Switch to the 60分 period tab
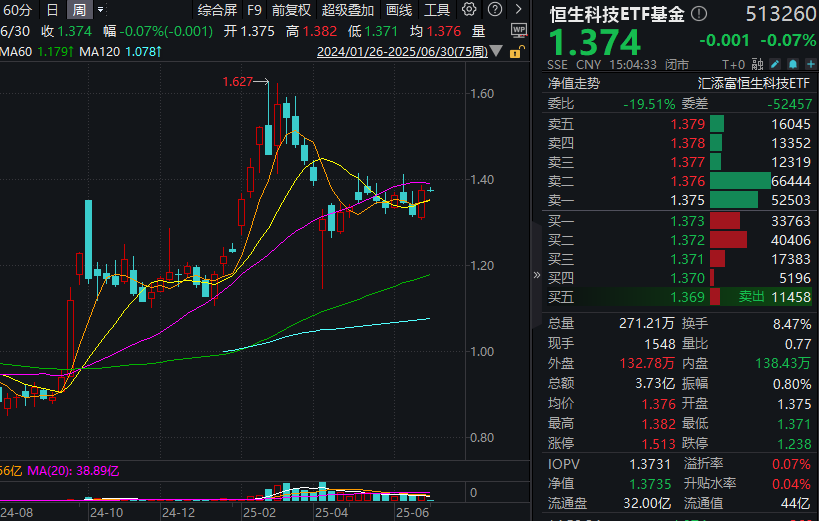The width and height of the screenshot is (819, 521). (17, 10)
